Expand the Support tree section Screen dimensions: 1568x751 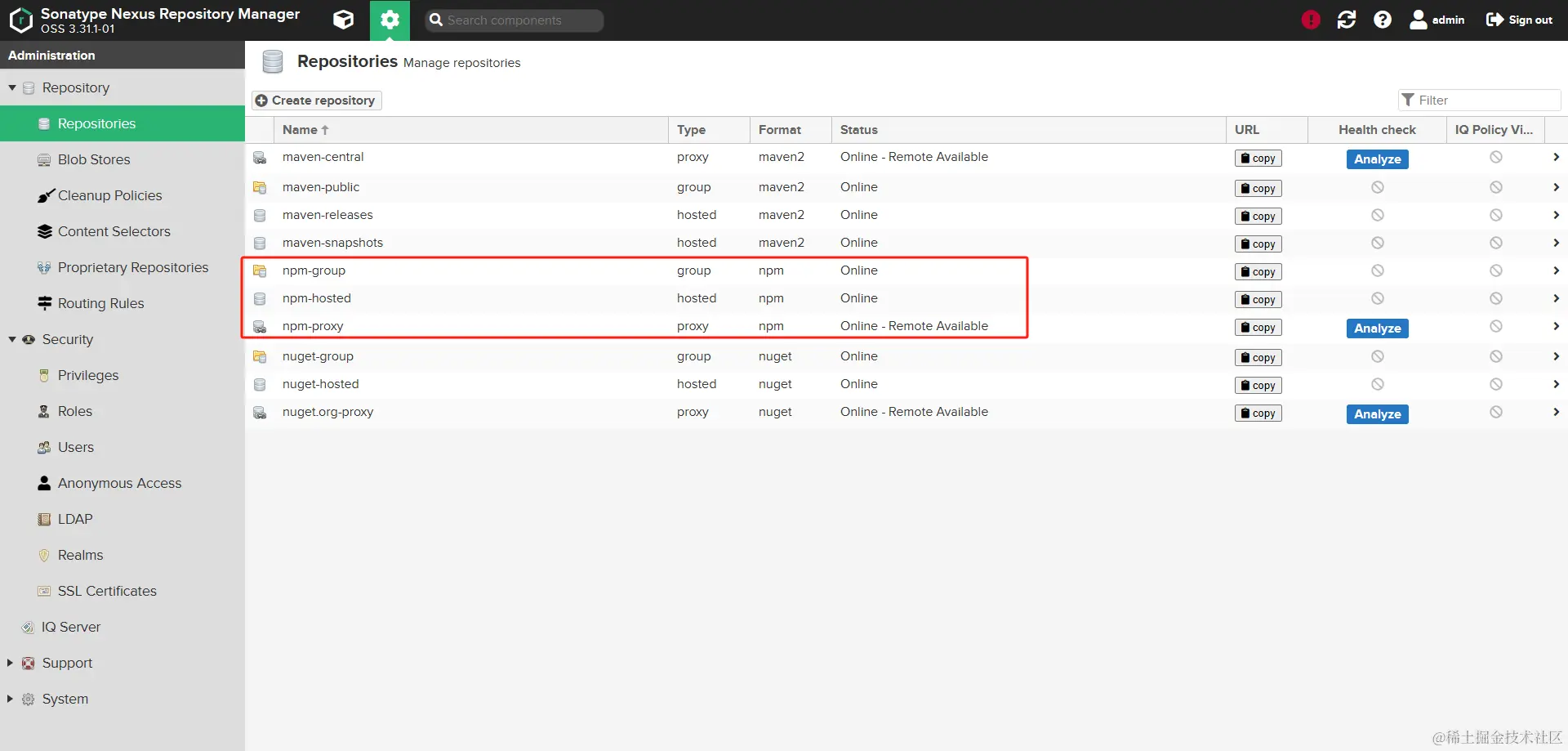point(10,663)
